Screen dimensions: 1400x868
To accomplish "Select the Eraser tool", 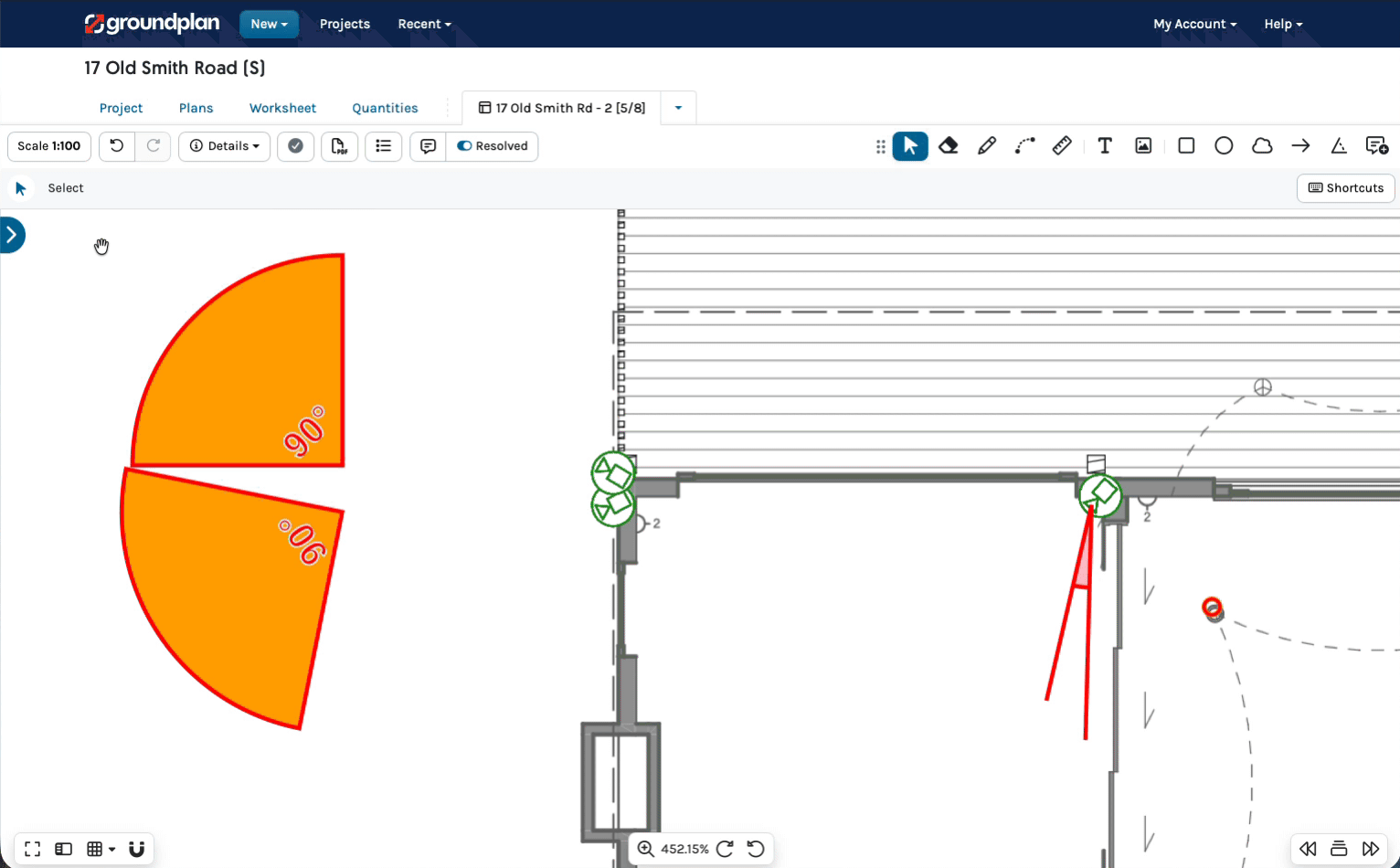I will coord(949,146).
